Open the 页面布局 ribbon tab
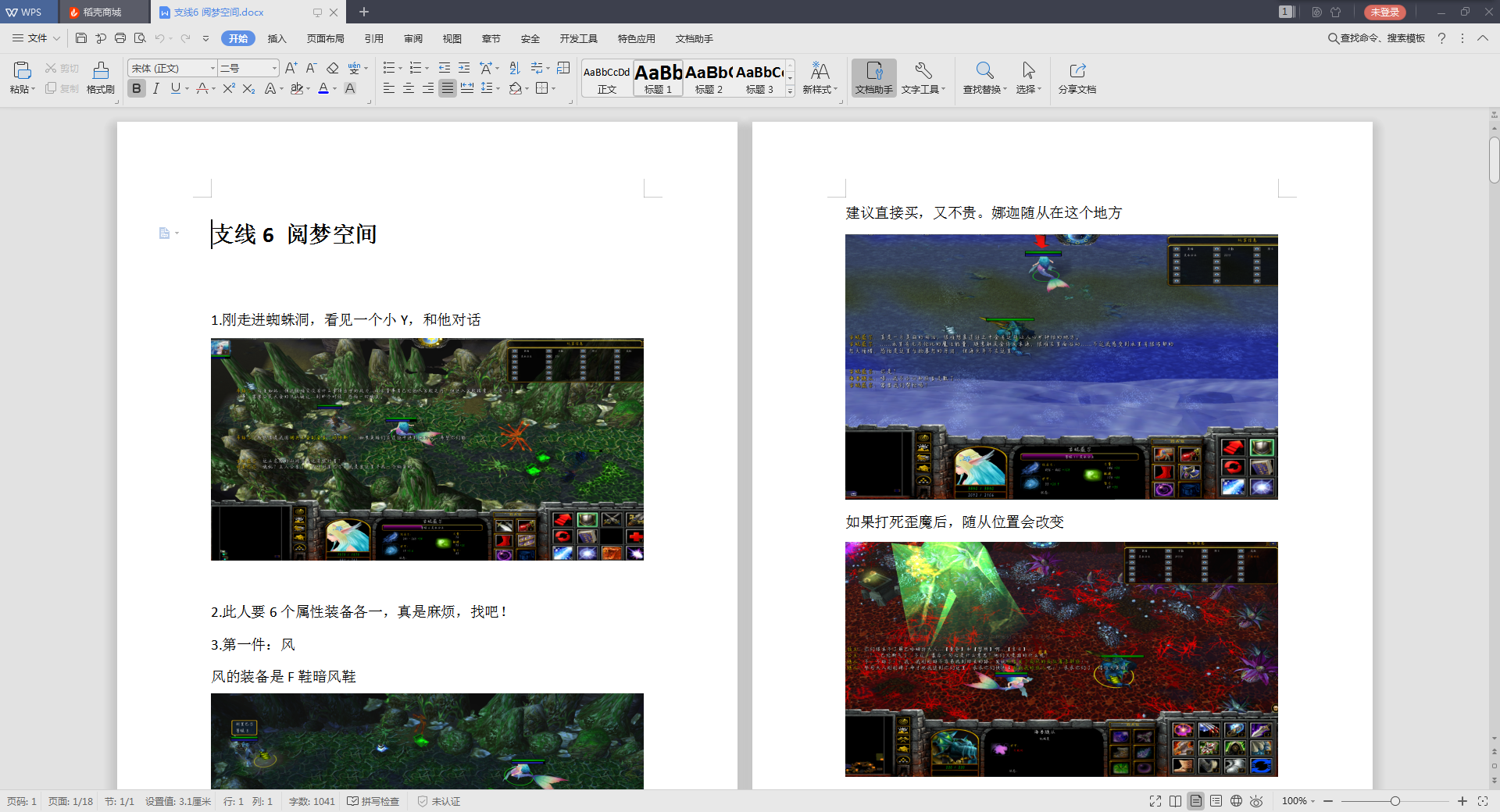The image size is (1500, 812). click(326, 38)
